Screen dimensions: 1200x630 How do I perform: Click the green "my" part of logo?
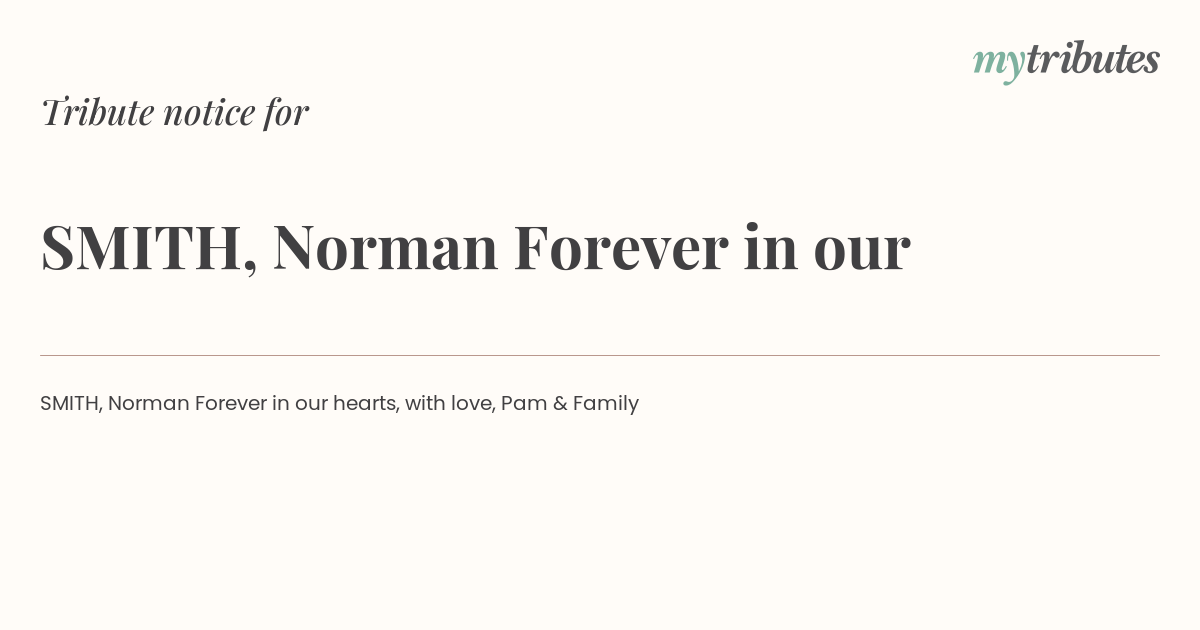[x=998, y=65]
